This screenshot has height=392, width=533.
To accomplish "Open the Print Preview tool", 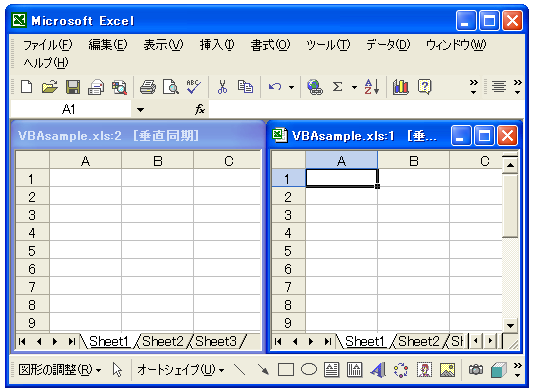I will point(171,87).
